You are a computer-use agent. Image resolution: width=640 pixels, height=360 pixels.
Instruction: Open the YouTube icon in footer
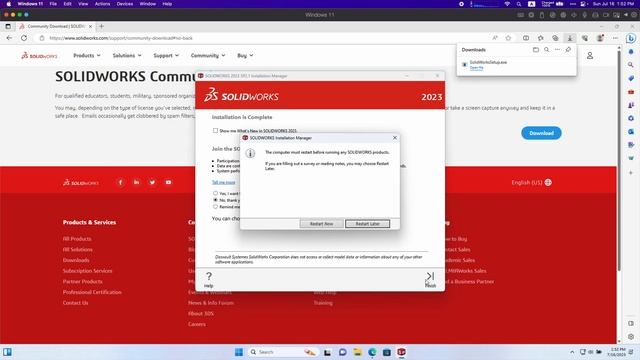(168, 182)
